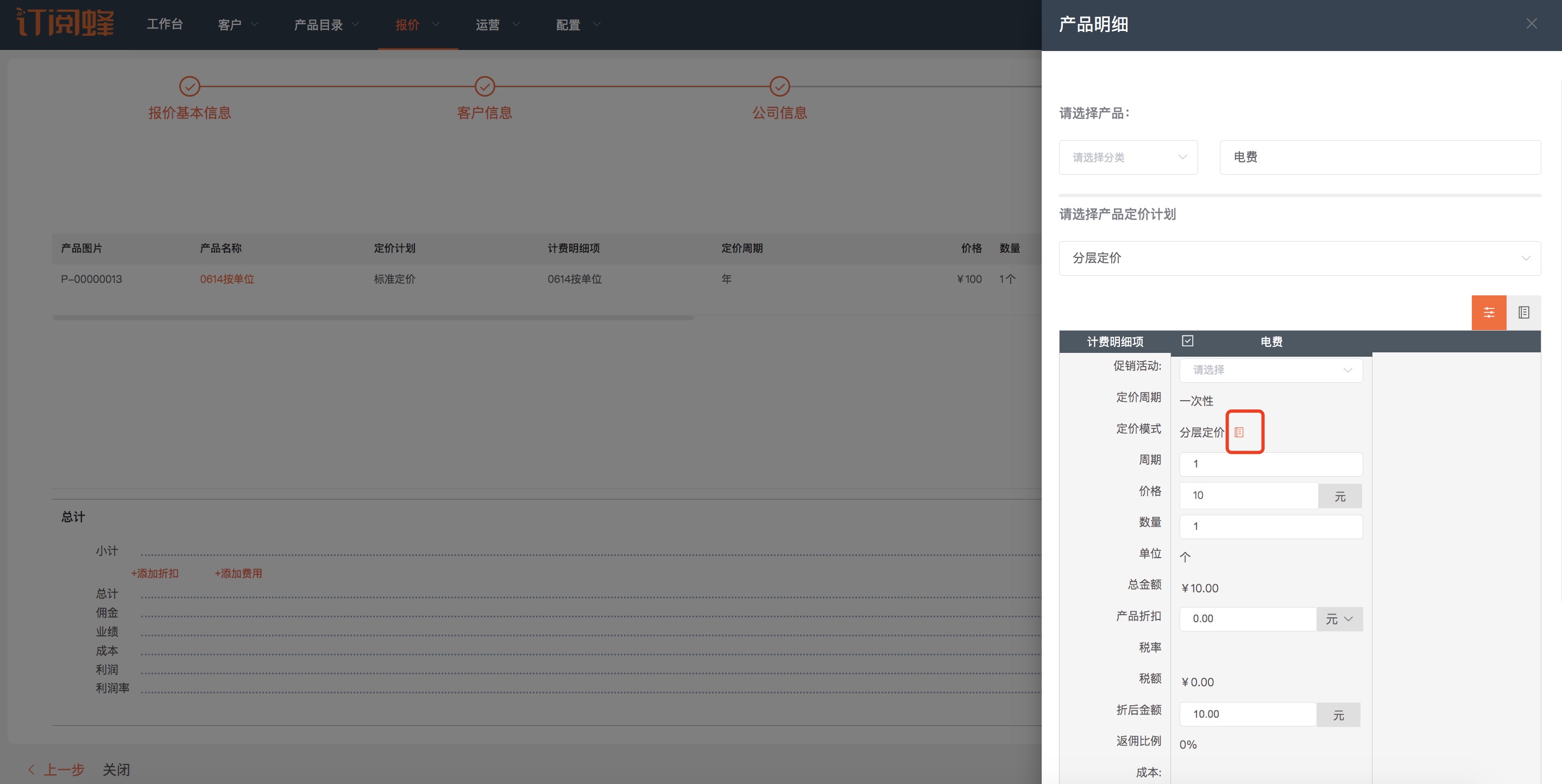
Task: Click the 价格 input field
Action: coord(1248,495)
